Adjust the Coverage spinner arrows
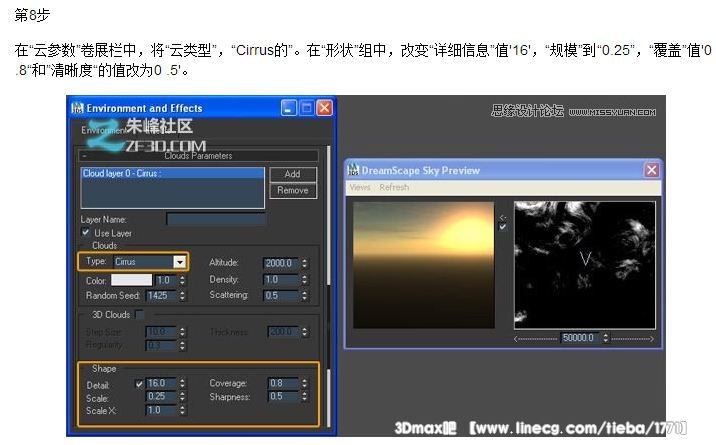The width and height of the screenshot is (716, 445). 304,383
